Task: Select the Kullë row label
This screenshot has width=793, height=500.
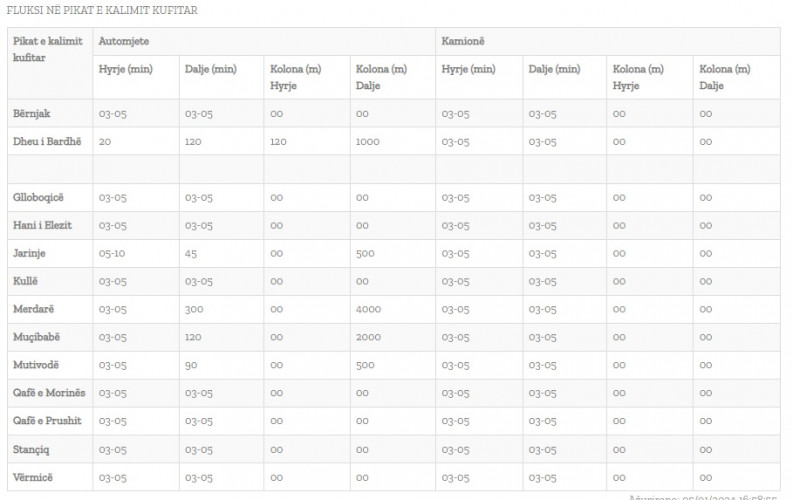Action: coord(25,281)
